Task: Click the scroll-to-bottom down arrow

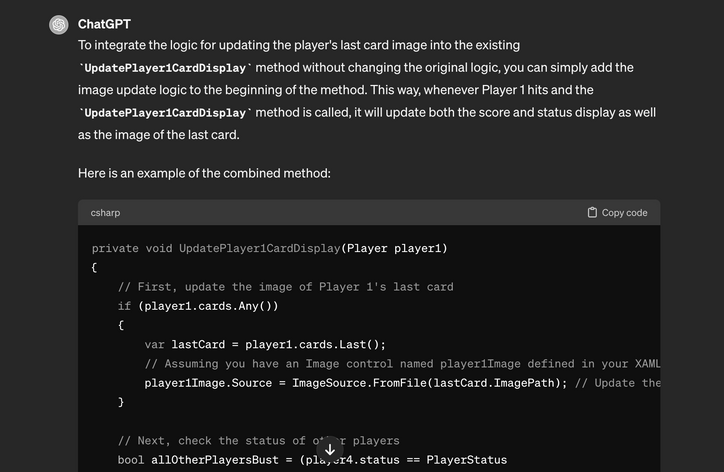Action: click(x=330, y=449)
